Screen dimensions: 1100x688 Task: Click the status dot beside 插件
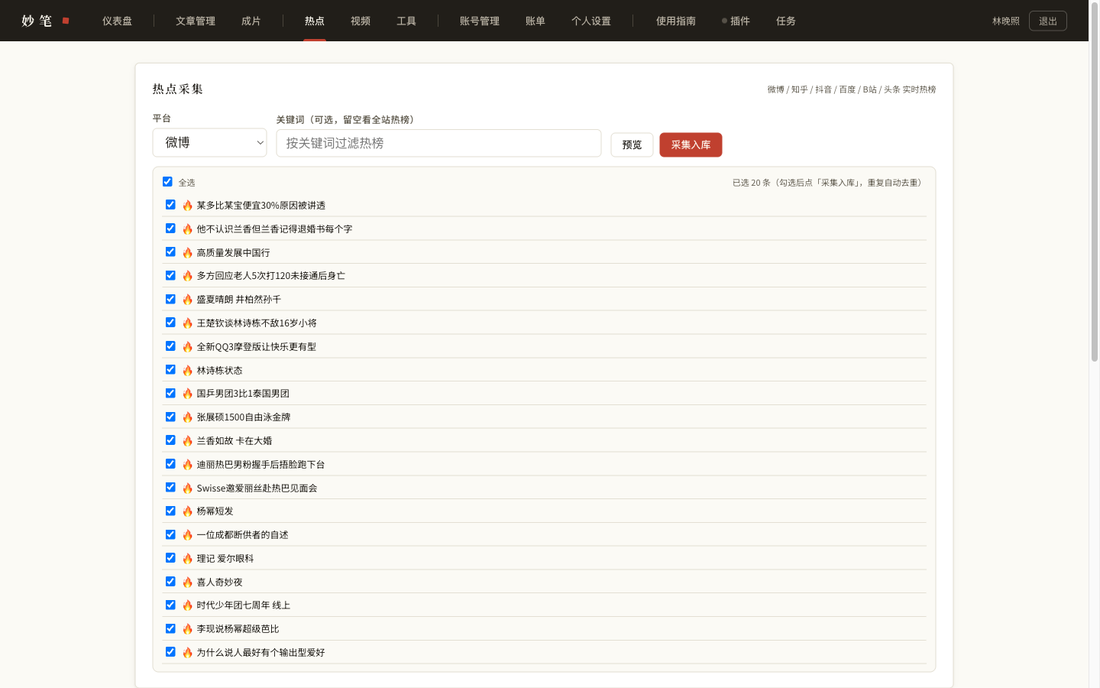coord(724,21)
